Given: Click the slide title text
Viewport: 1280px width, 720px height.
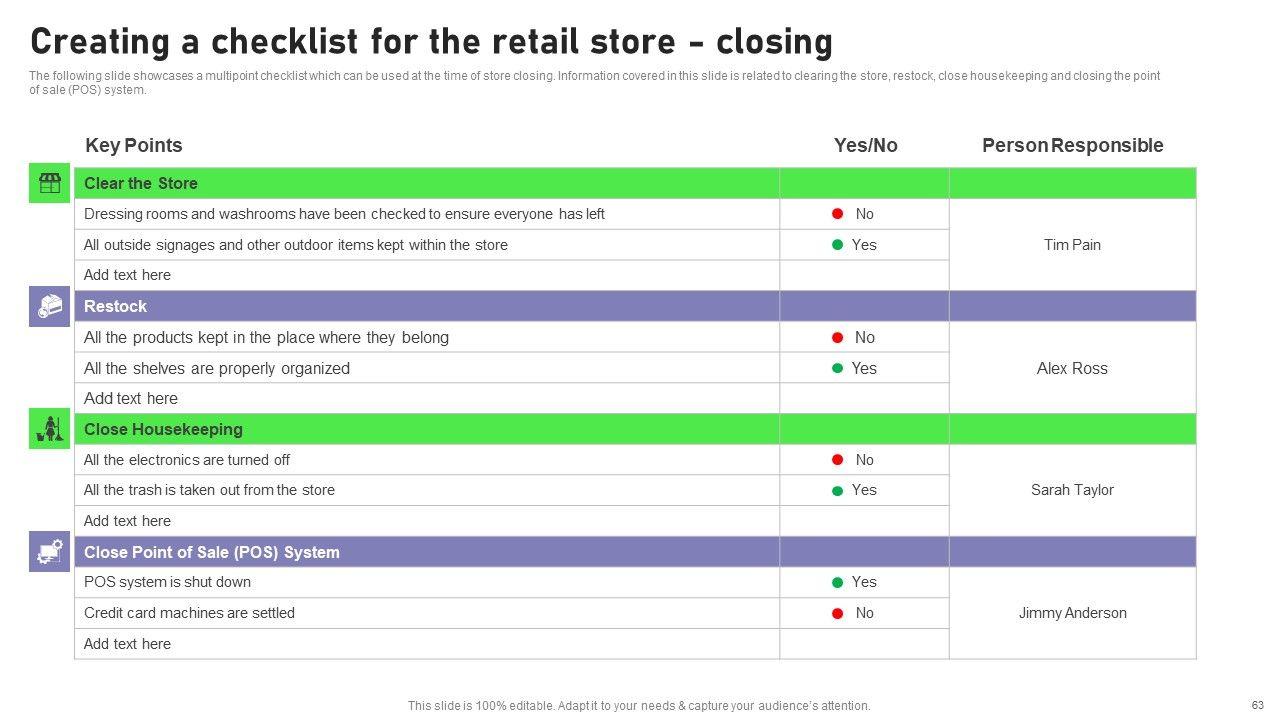Looking at the screenshot, I should (431, 43).
